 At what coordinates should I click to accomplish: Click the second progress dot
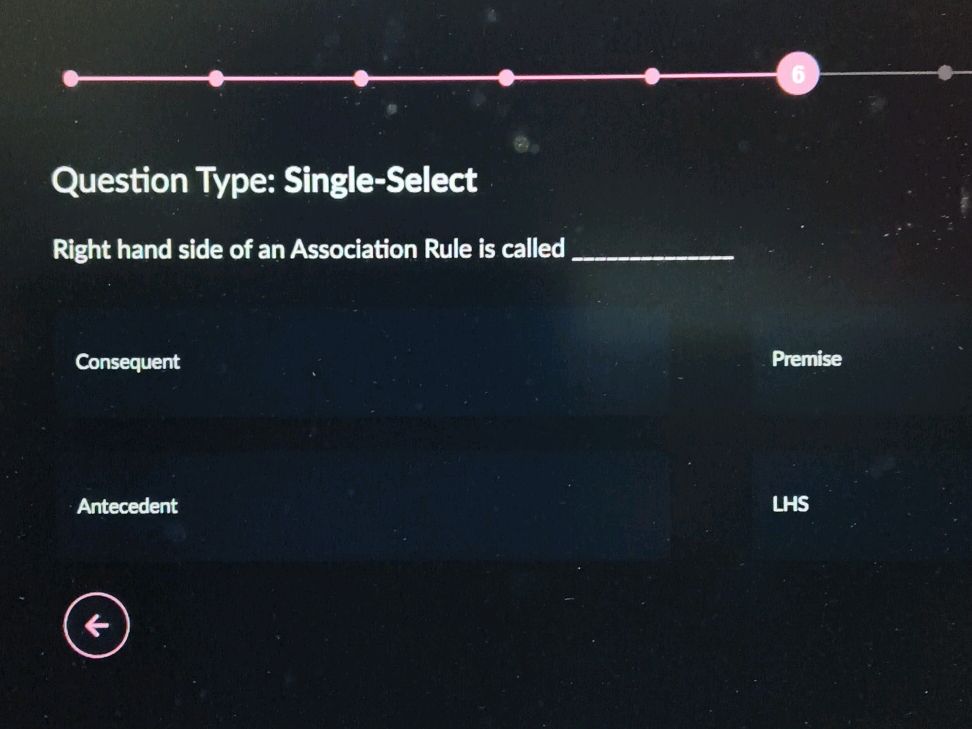pos(217,77)
